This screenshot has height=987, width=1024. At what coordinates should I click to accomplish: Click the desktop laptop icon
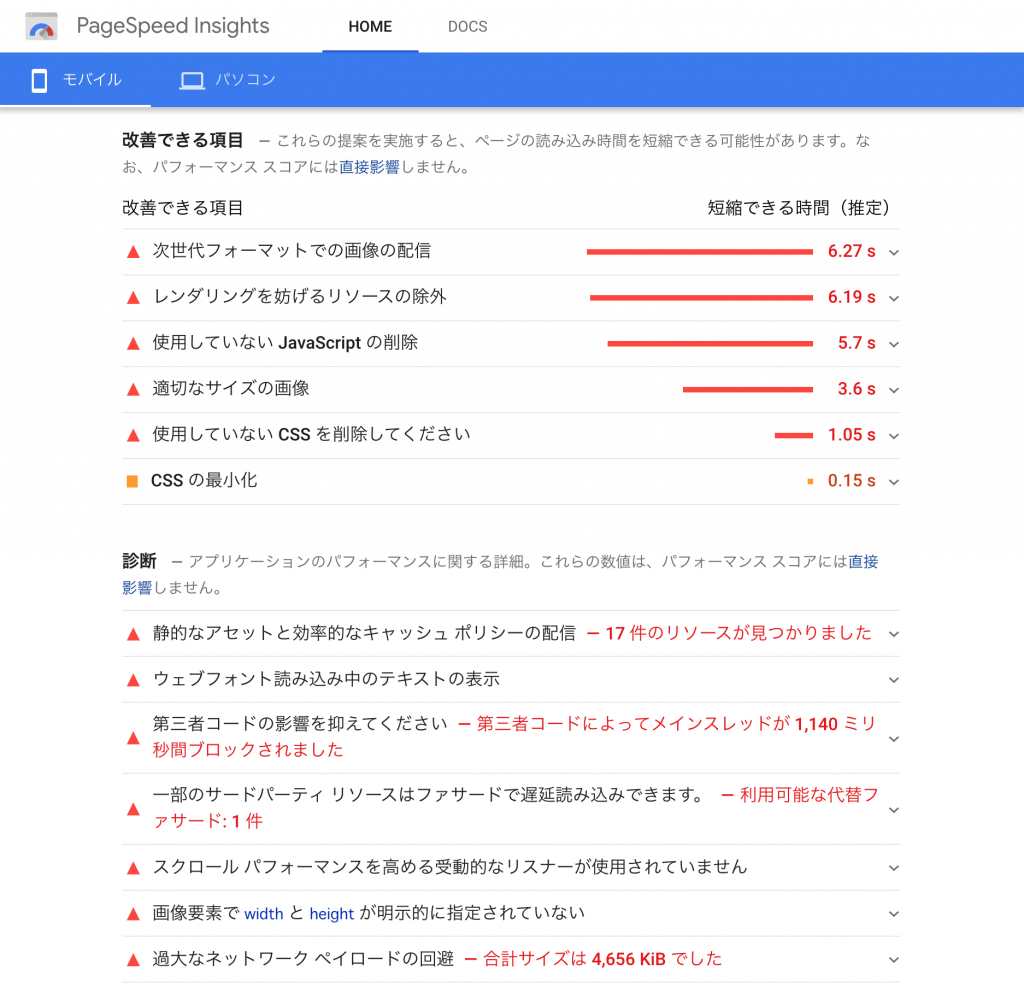pyautogui.click(x=192, y=81)
